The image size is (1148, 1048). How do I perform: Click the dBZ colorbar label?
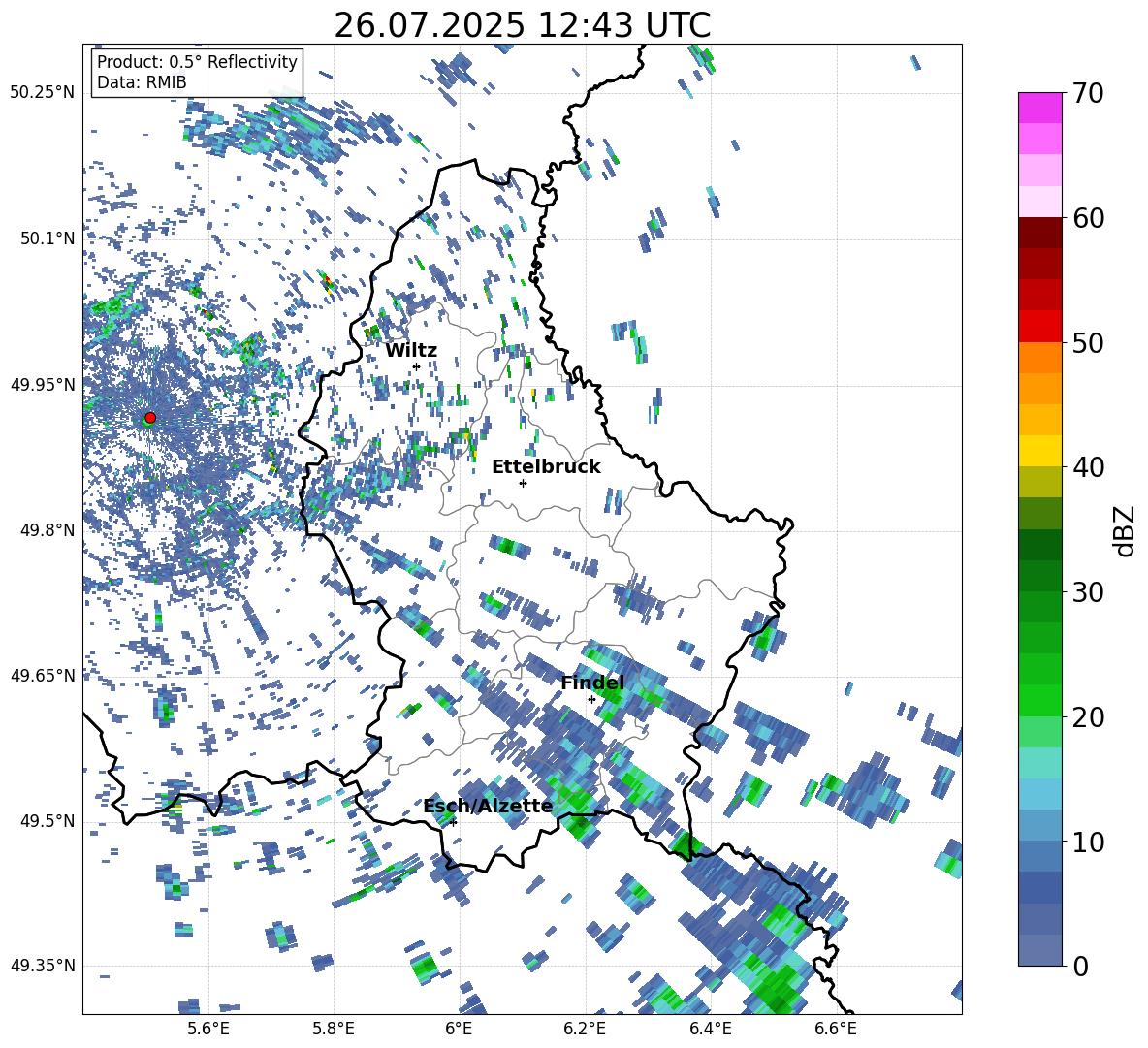1124,530
